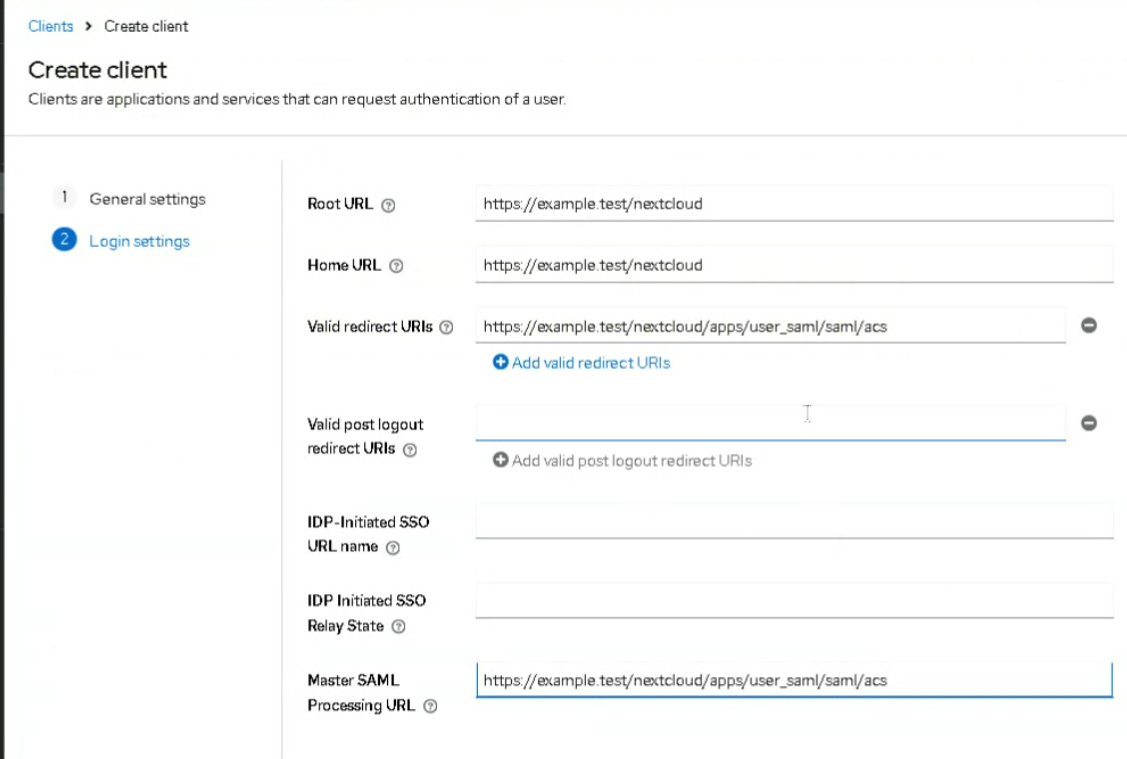Edit the Valid redirect URIs text field
This screenshot has width=1127, height=759.
[x=770, y=325]
